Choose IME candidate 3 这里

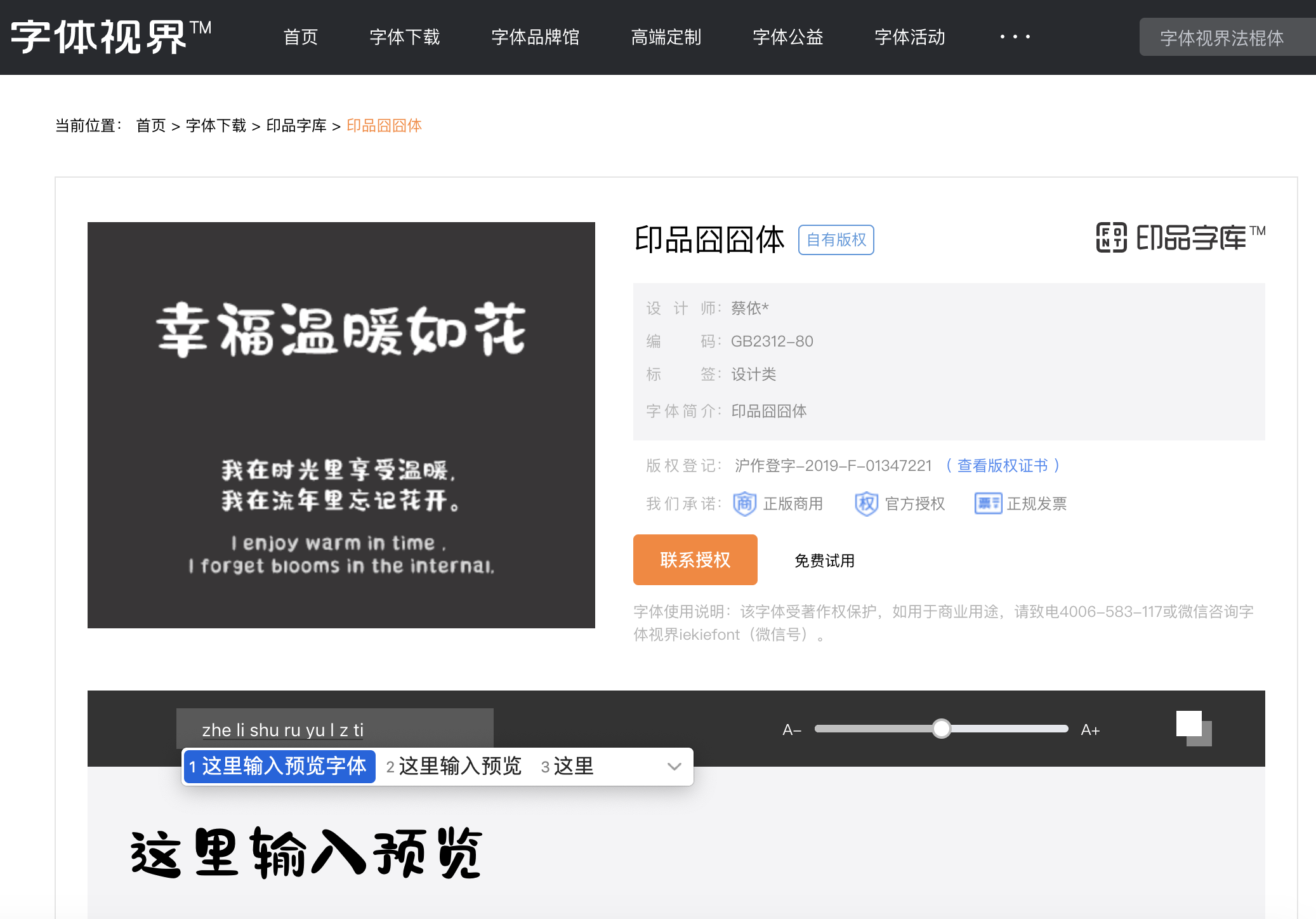(567, 767)
